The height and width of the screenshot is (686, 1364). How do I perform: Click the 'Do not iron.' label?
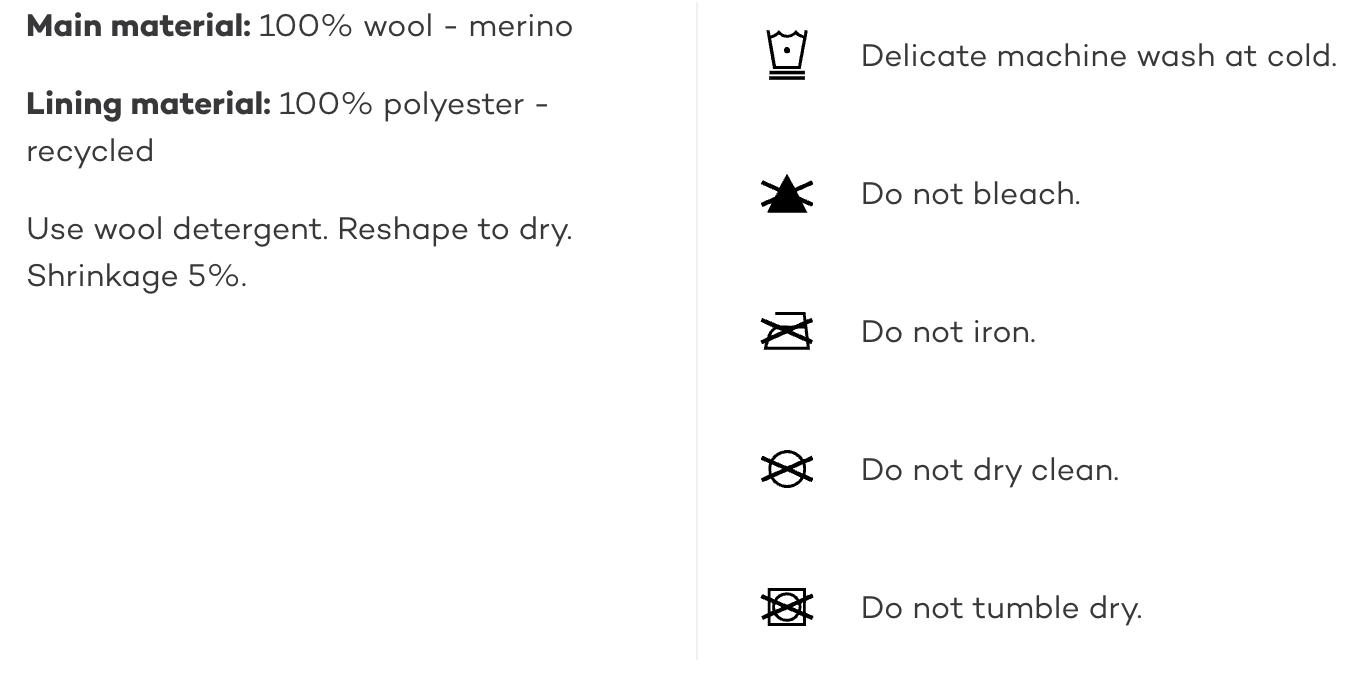tap(948, 332)
